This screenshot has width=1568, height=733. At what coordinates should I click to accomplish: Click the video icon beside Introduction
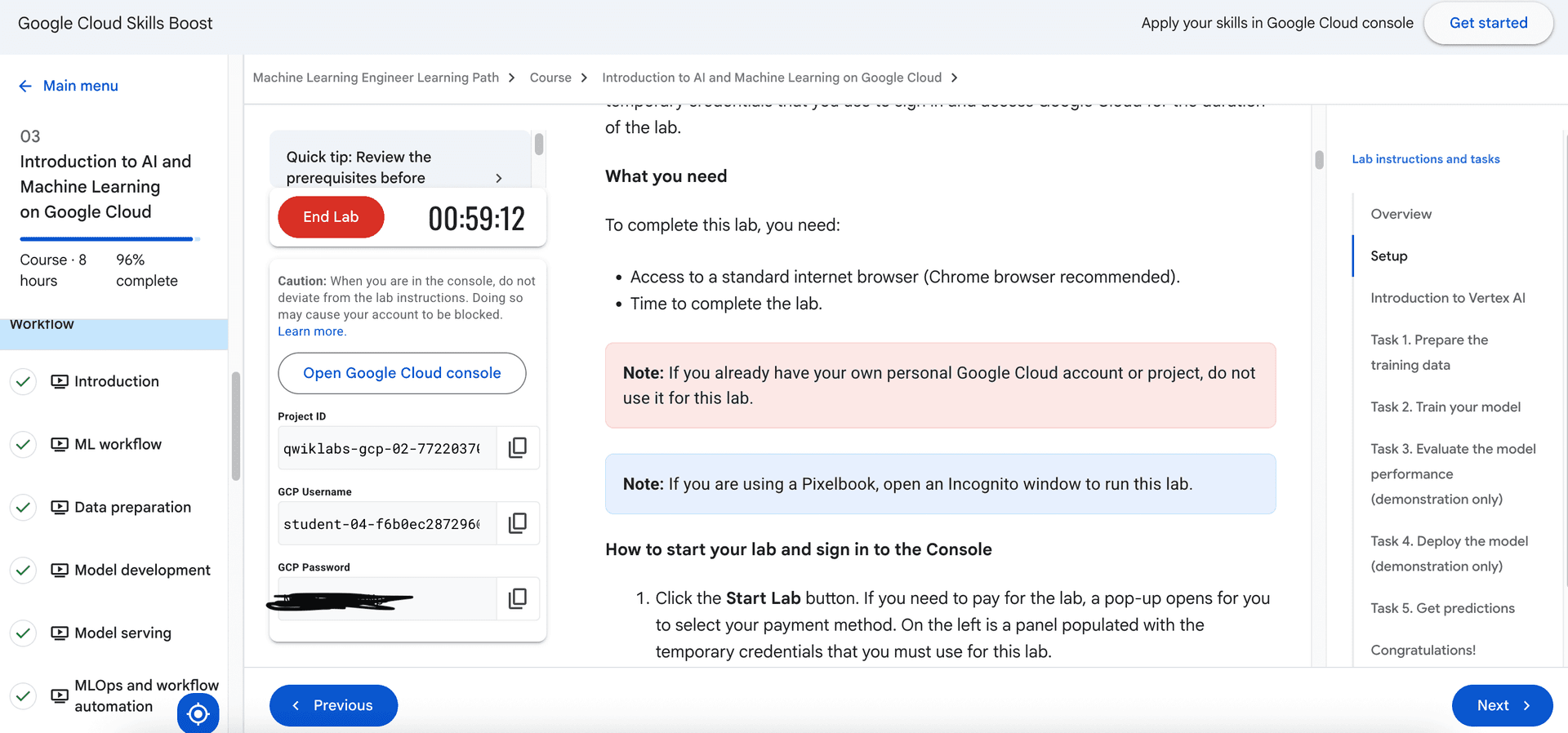click(60, 381)
